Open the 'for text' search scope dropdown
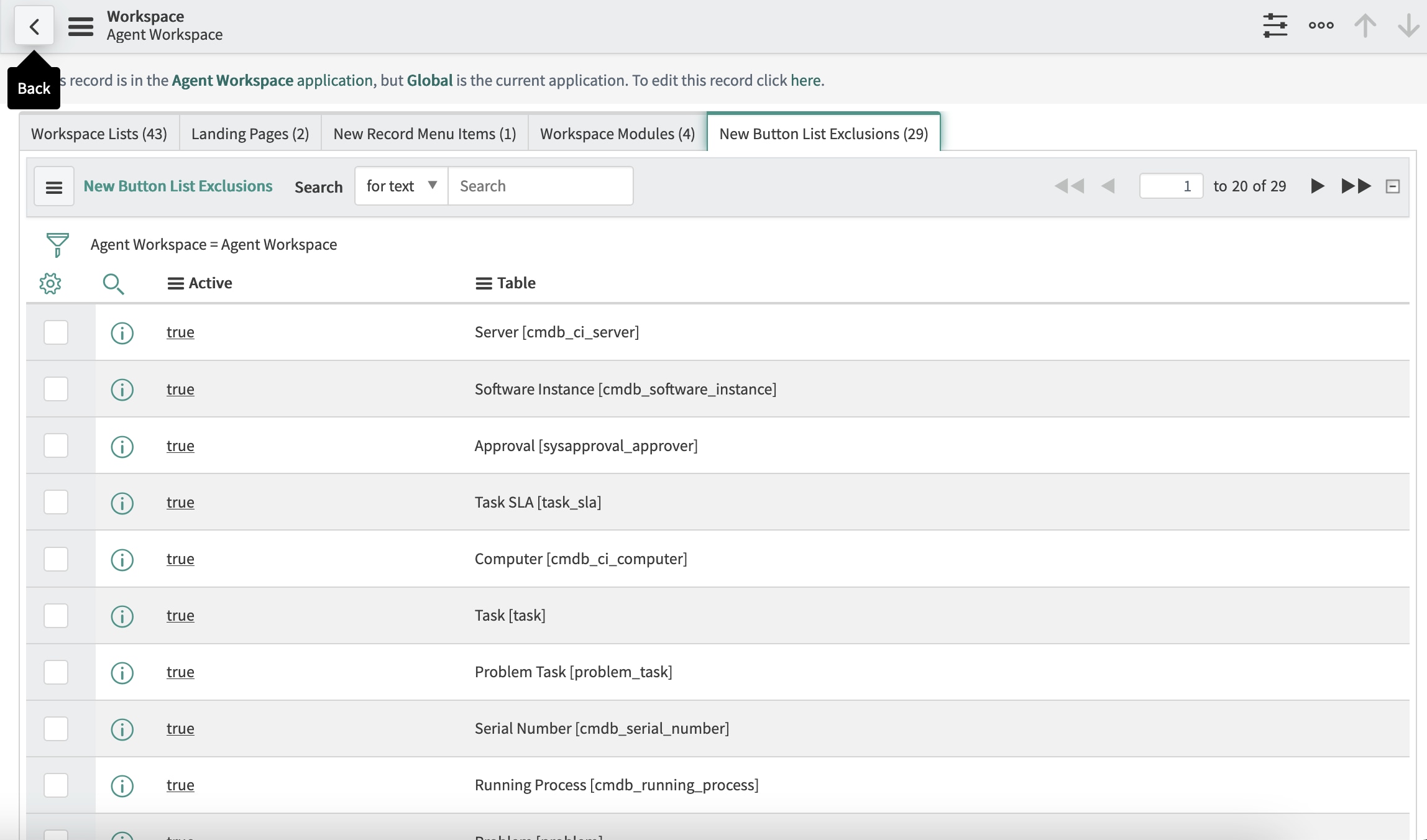The width and height of the screenshot is (1427, 840). 400,185
